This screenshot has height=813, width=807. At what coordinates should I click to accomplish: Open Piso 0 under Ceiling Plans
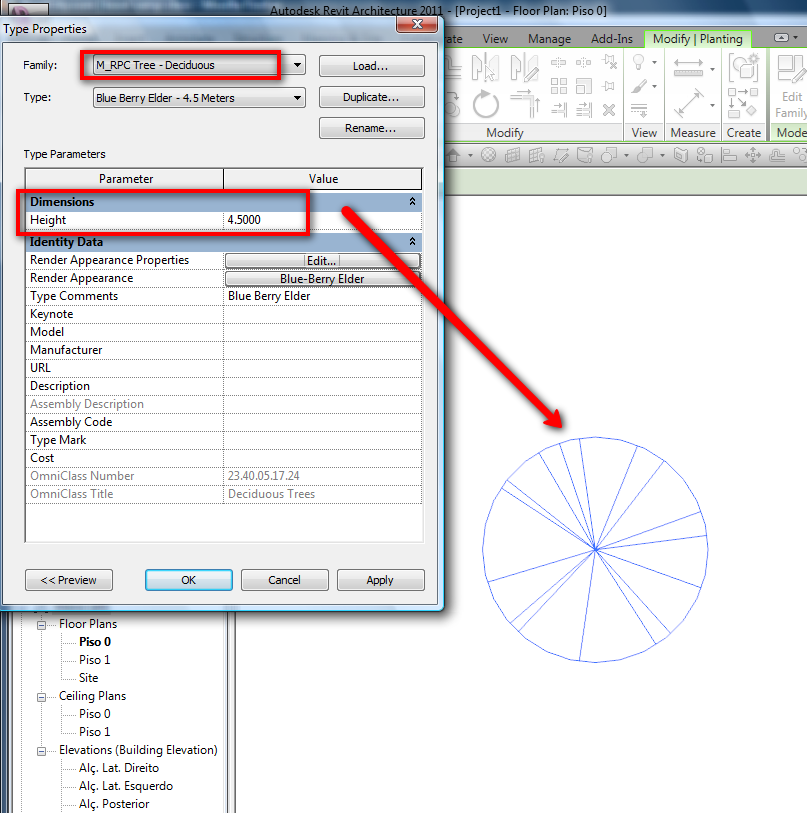(x=95, y=713)
